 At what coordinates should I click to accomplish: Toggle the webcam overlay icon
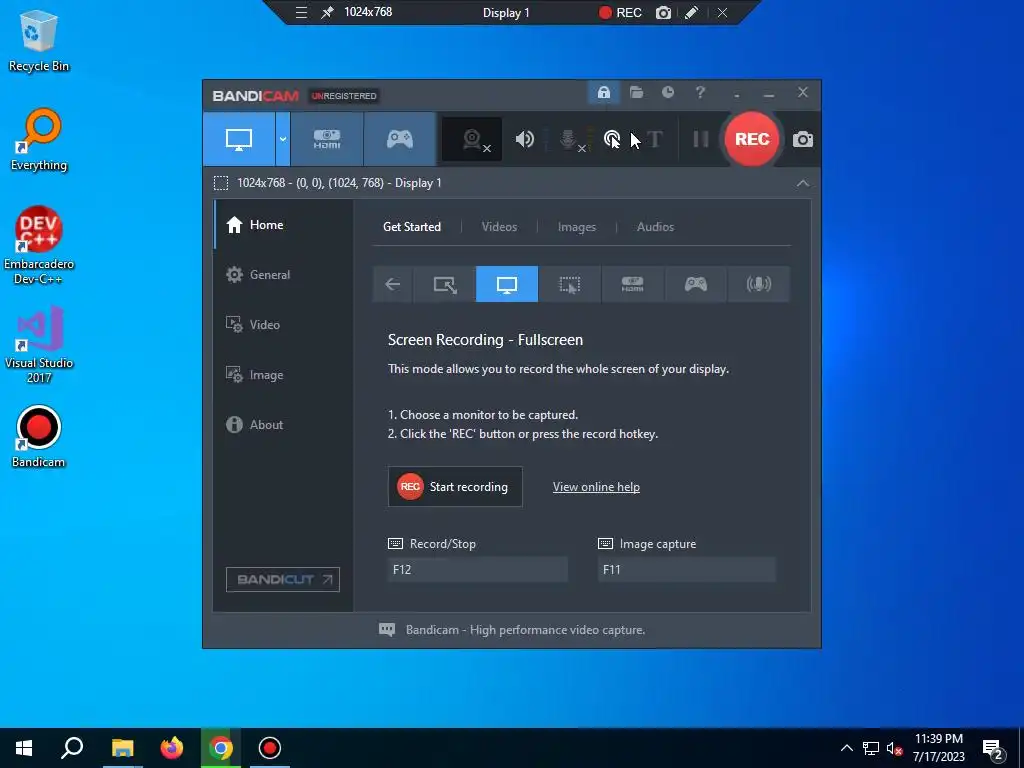[472, 139]
